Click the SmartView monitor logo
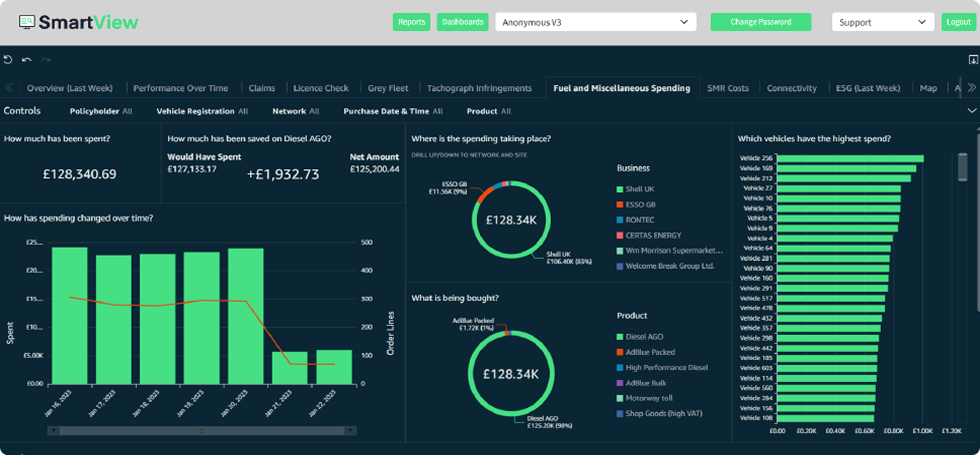This screenshot has width=980, height=456. (26, 22)
